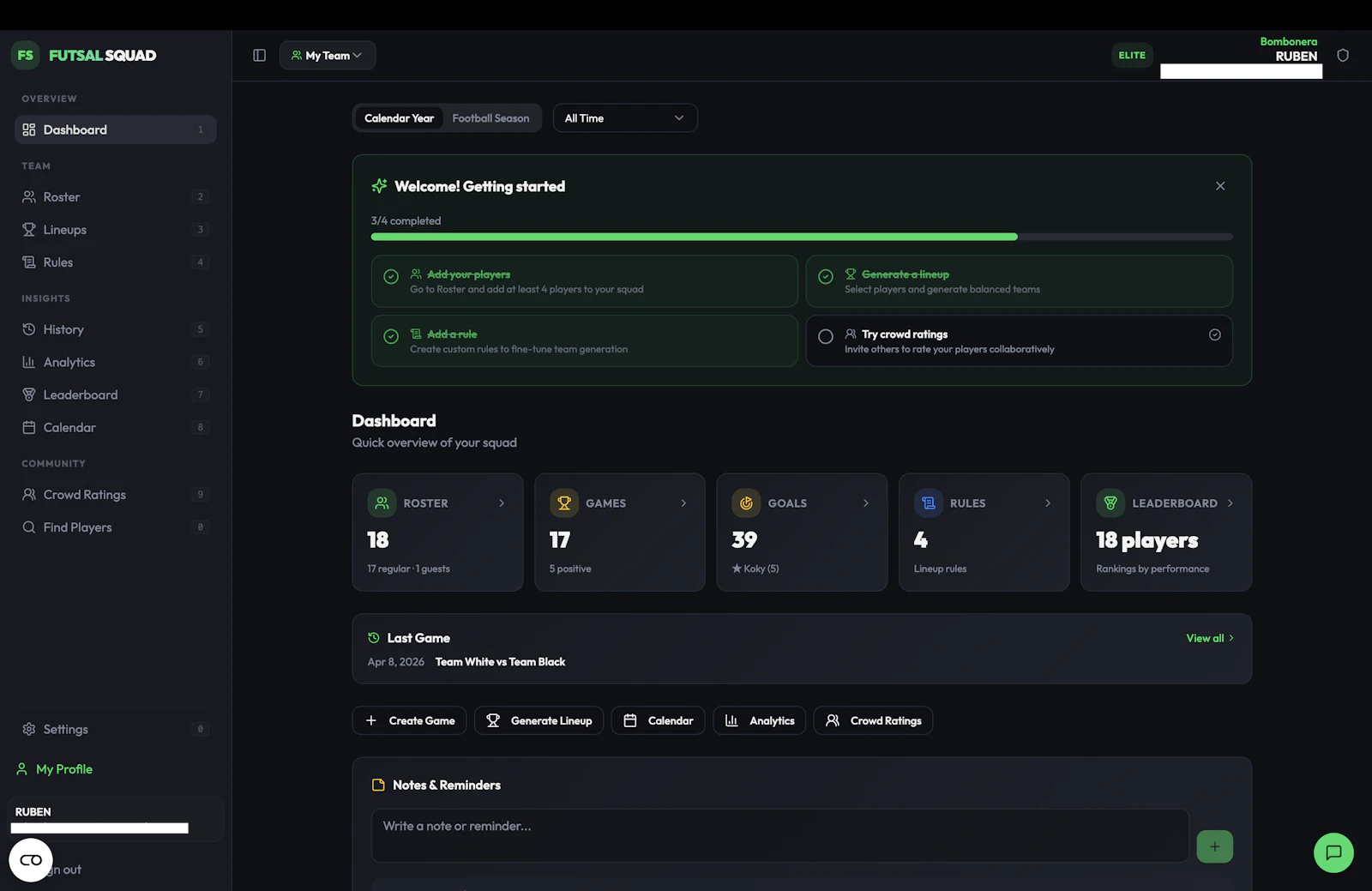Click the 18 players leaderboard value
The image size is (1372, 891).
[1146, 540]
